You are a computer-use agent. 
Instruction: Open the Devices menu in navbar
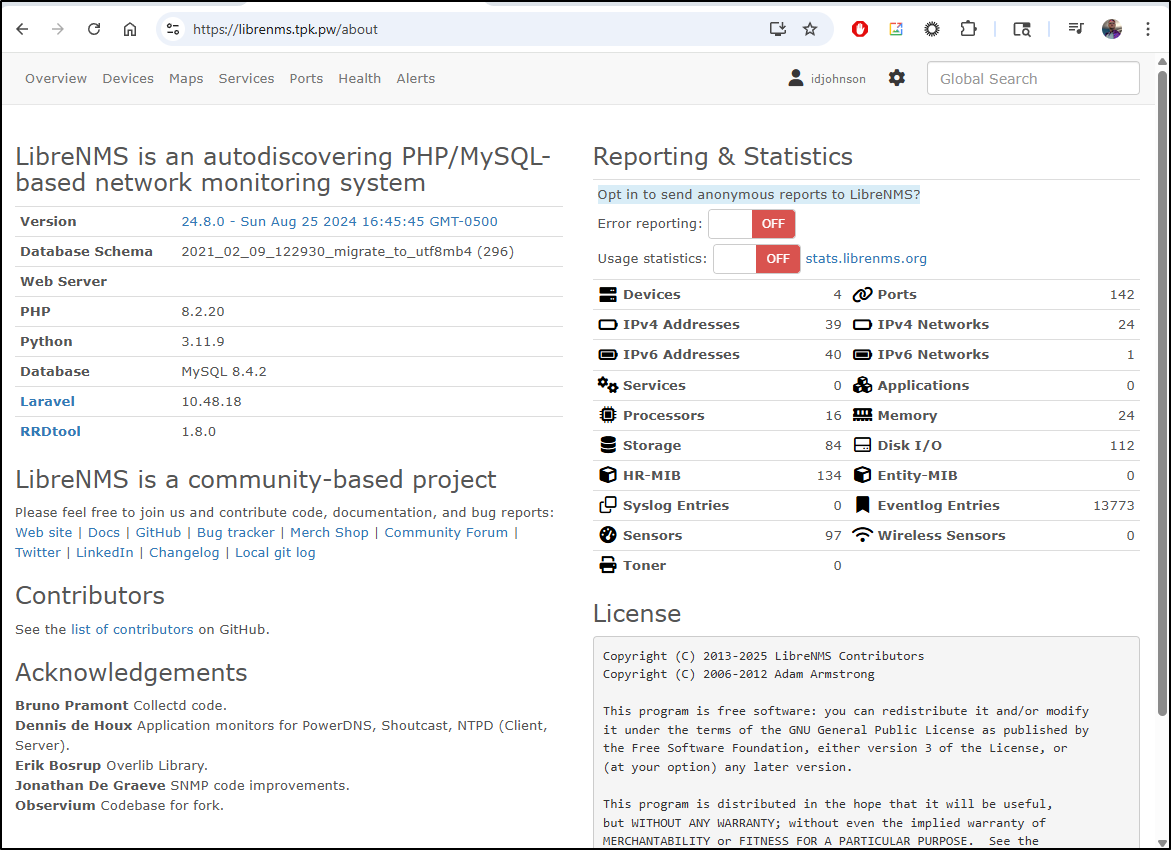coord(128,78)
